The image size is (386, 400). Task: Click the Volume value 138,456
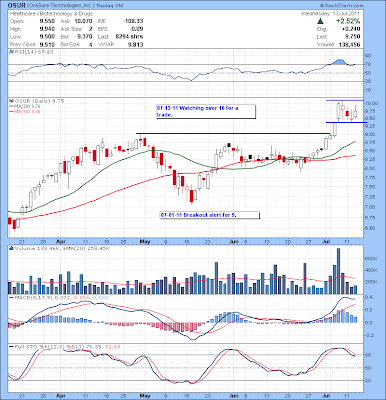click(350, 44)
